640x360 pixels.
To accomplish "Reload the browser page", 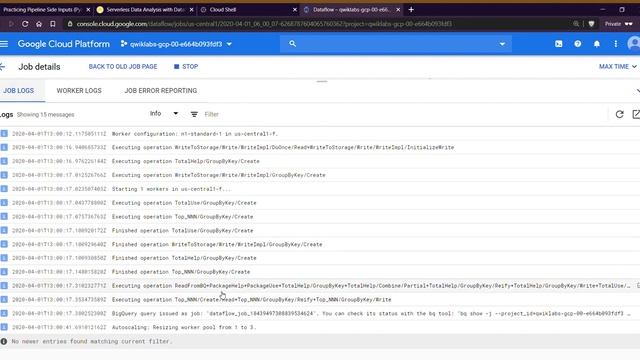I will click(x=25, y=24).
